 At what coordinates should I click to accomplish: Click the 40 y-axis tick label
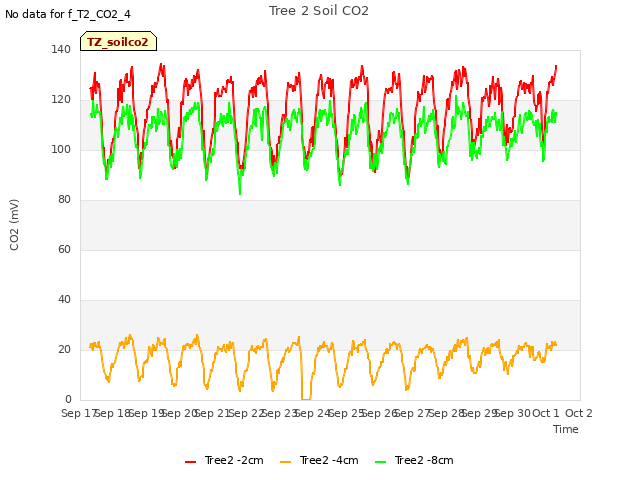click(64, 300)
